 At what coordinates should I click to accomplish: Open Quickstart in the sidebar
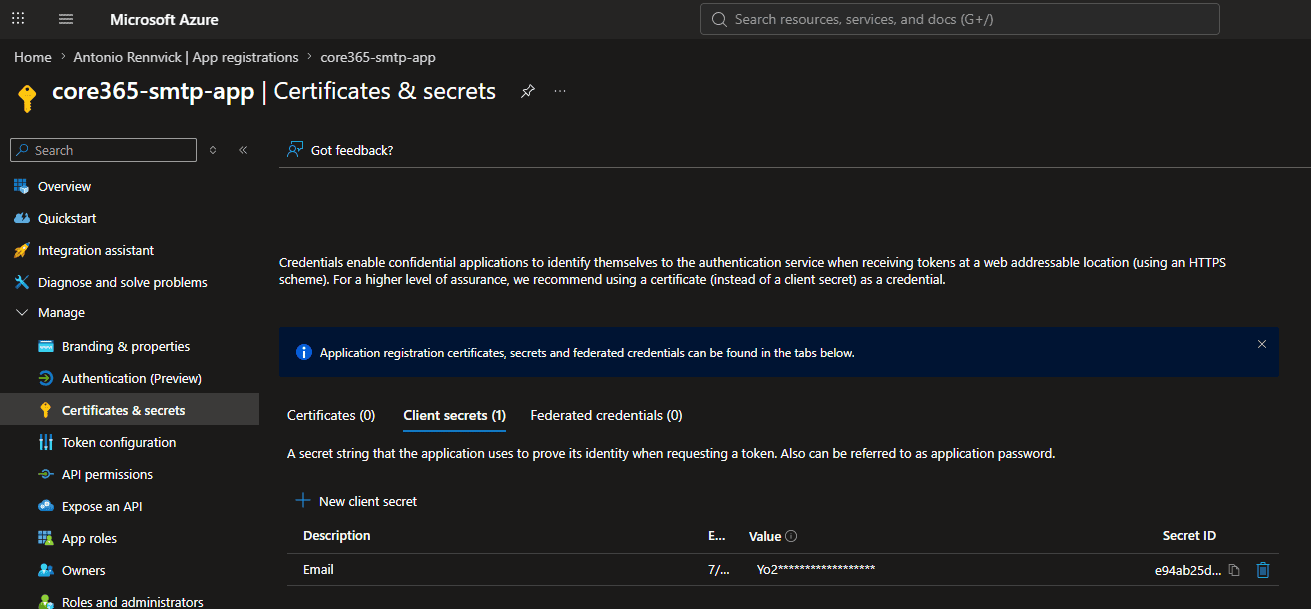click(x=67, y=218)
